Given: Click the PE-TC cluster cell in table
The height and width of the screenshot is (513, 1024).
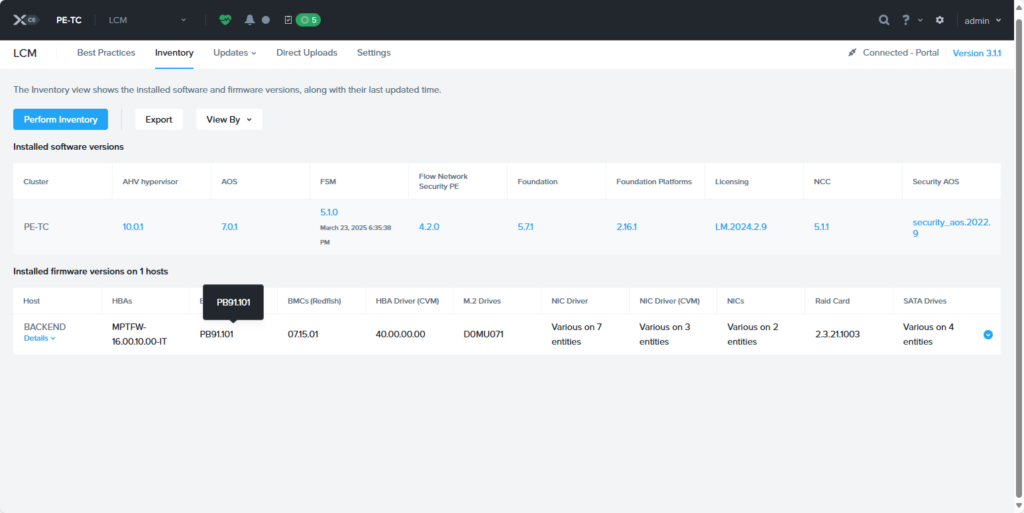Looking at the screenshot, I should coord(36,227).
